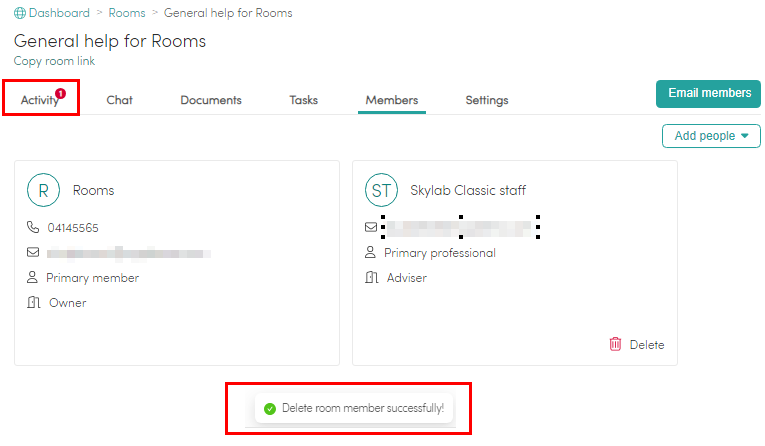Go to the Settings tab
765x446 pixels.
click(486, 100)
